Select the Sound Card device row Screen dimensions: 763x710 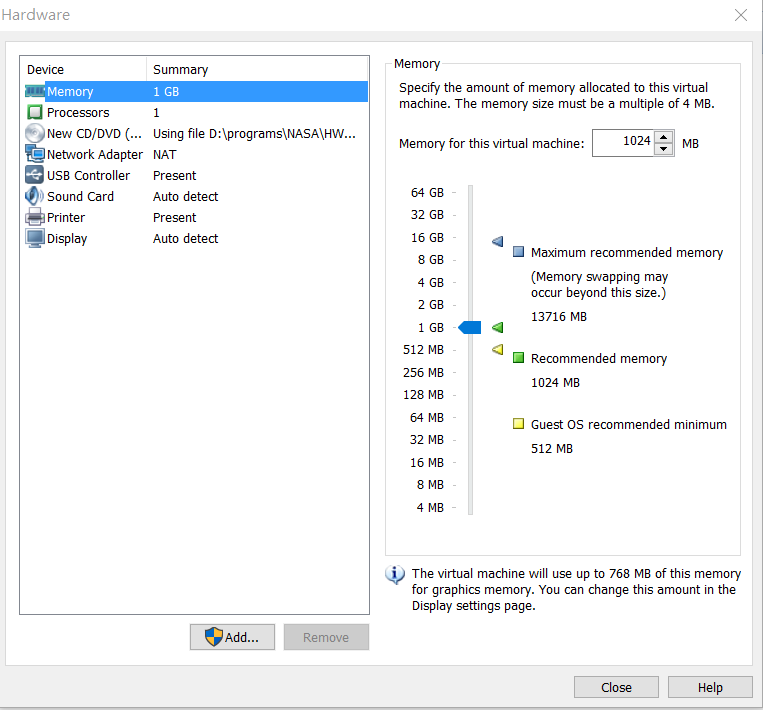tap(197, 196)
